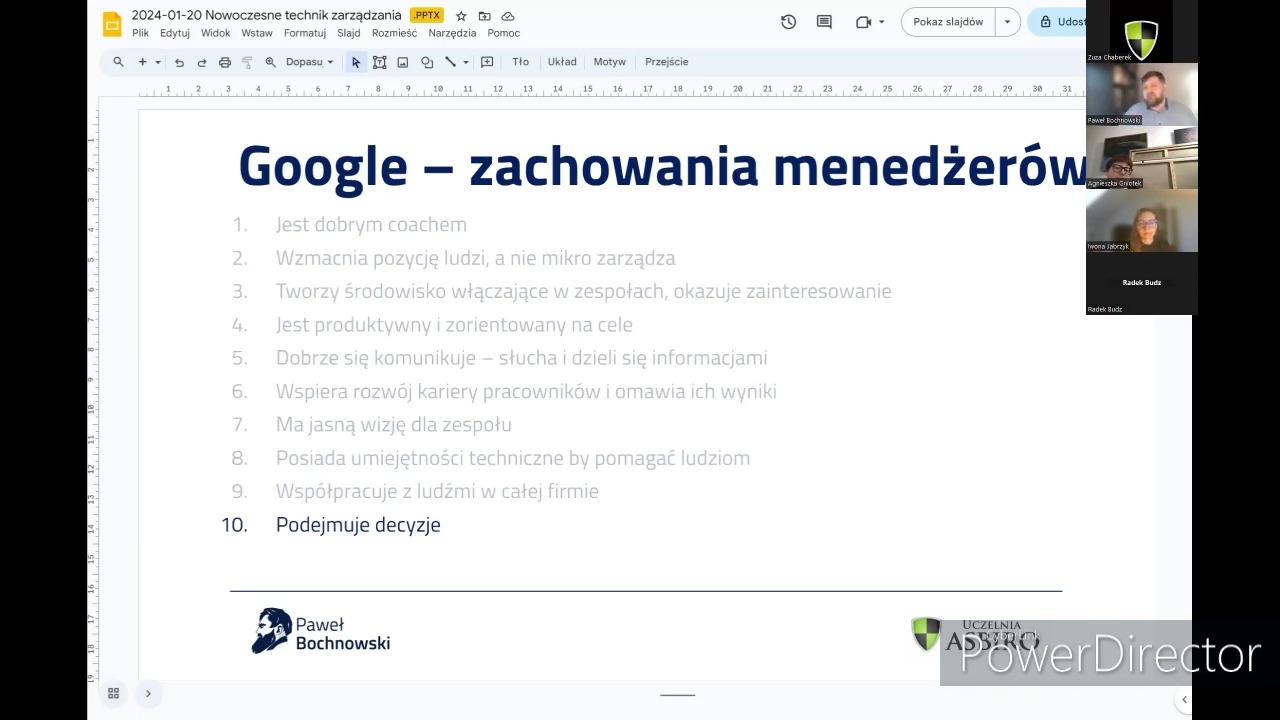
Task: Search the menus magnifier icon
Action: (x=118, y=62)
